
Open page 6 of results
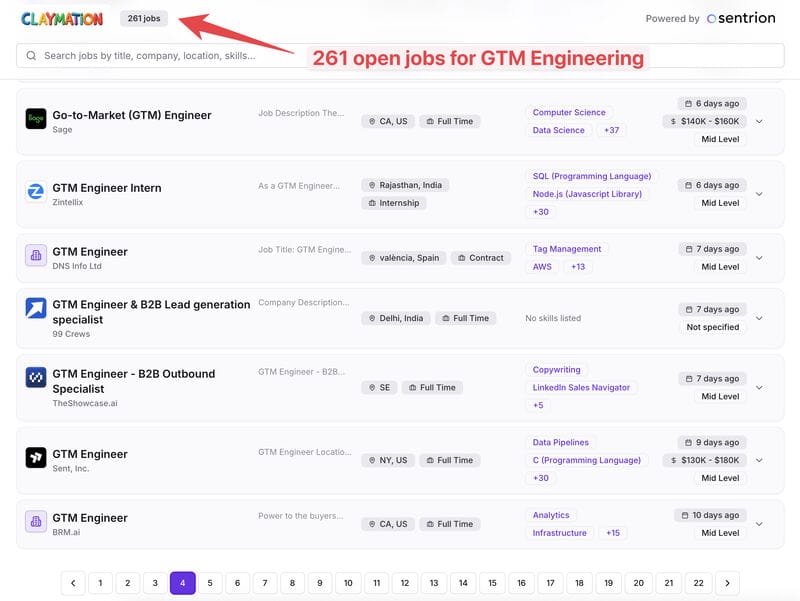coord(237,583)
